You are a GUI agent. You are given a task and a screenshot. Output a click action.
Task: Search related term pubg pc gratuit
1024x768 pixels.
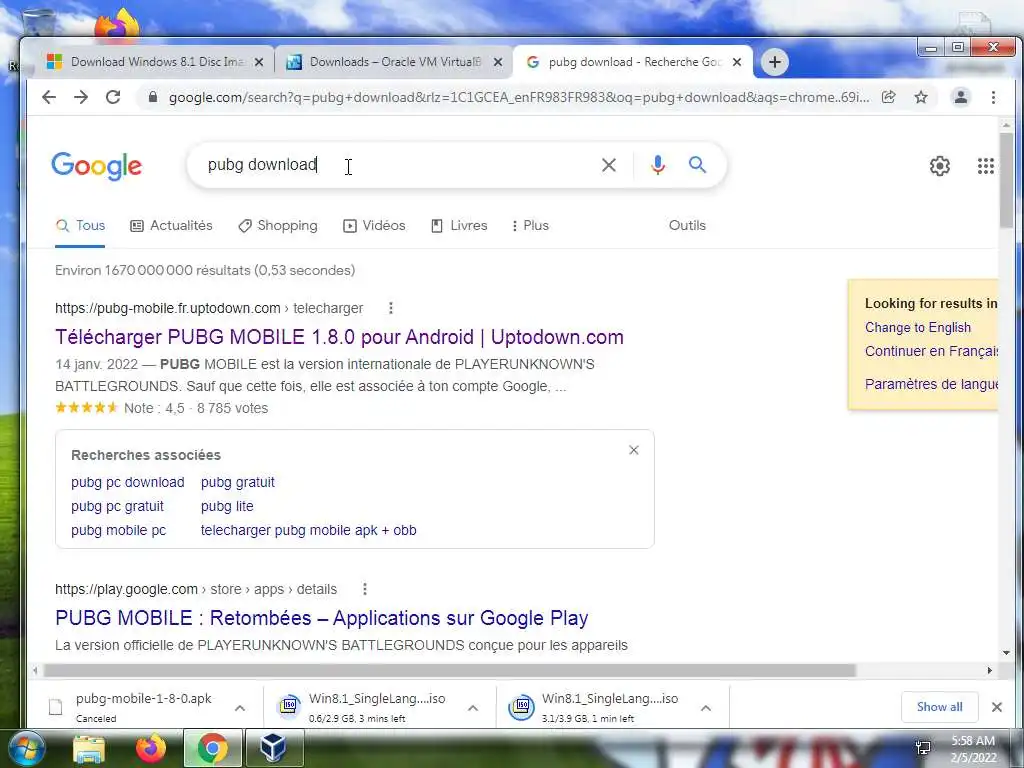click(118, 506)
